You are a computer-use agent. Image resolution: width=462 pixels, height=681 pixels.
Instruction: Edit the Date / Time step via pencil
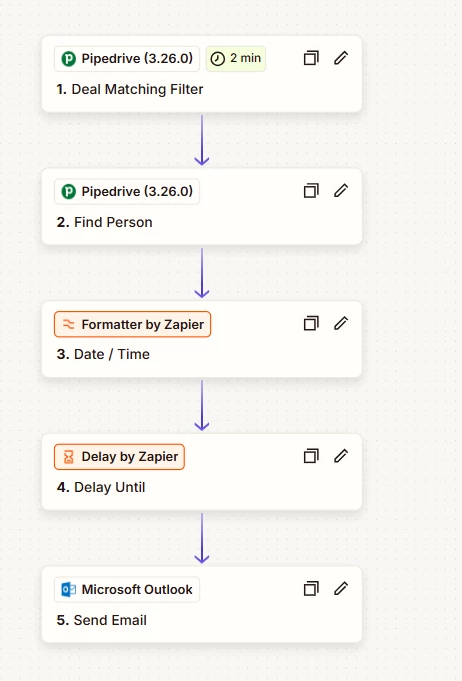[x=341, y=323]
